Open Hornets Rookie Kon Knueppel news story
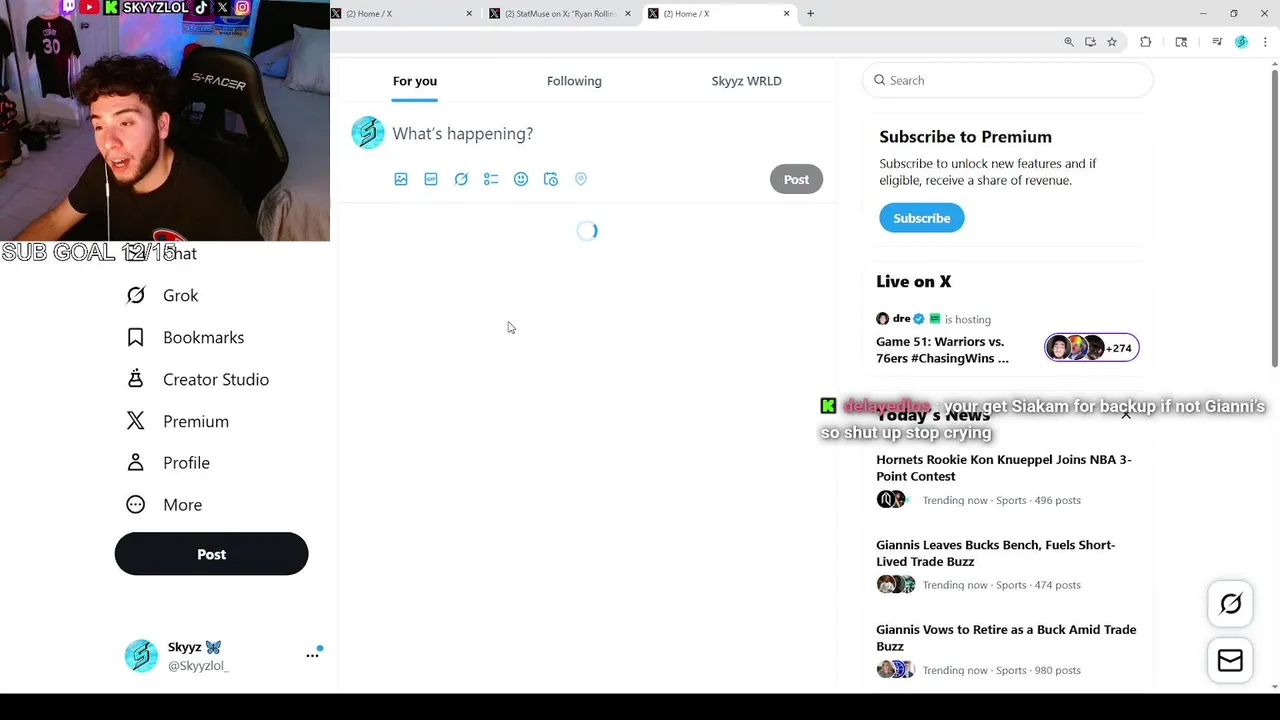The height and width of the screenshot is (720, 1280). 1004,468
